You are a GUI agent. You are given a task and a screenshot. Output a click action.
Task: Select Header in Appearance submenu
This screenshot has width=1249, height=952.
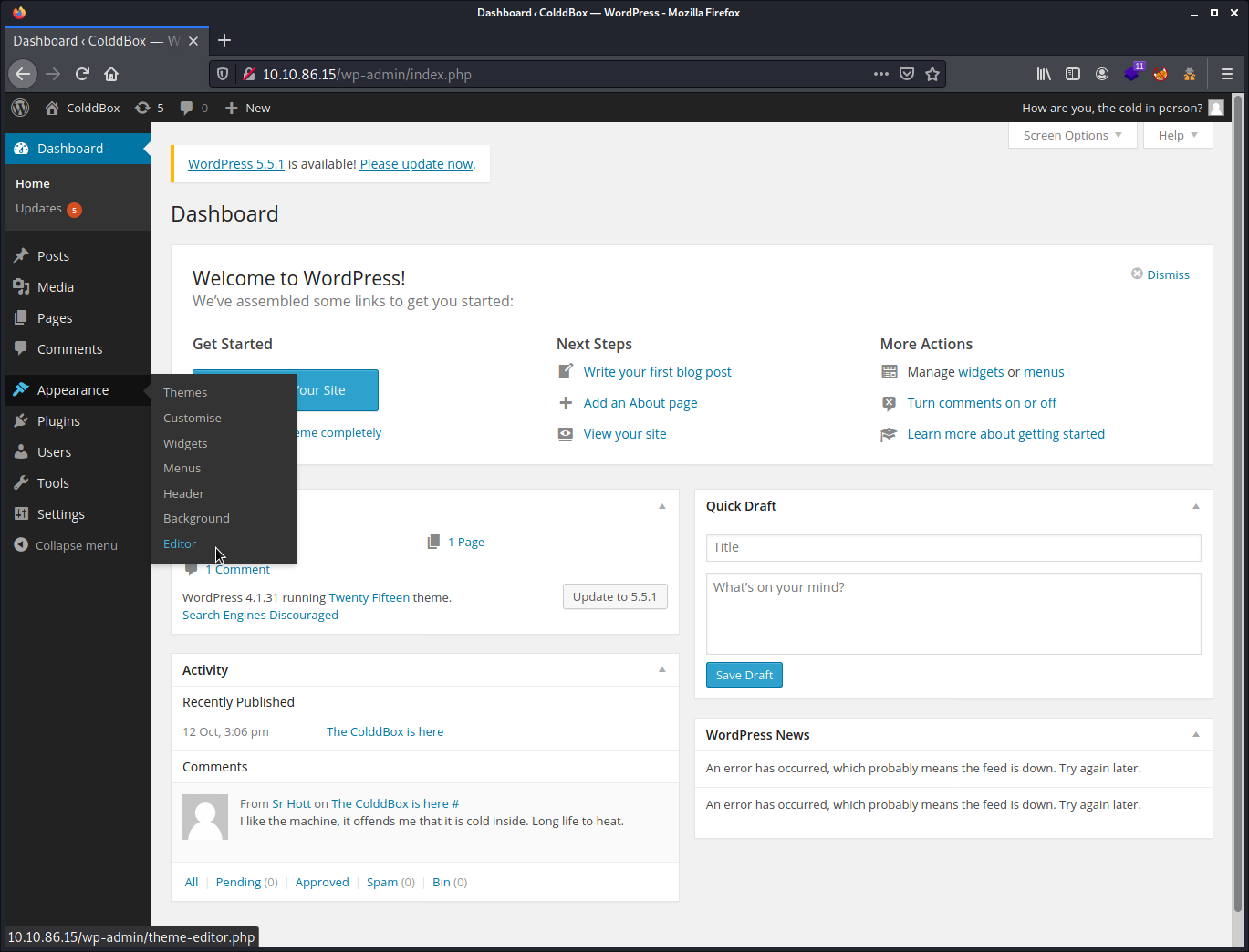pyautogui.click(x=183, y=493)
